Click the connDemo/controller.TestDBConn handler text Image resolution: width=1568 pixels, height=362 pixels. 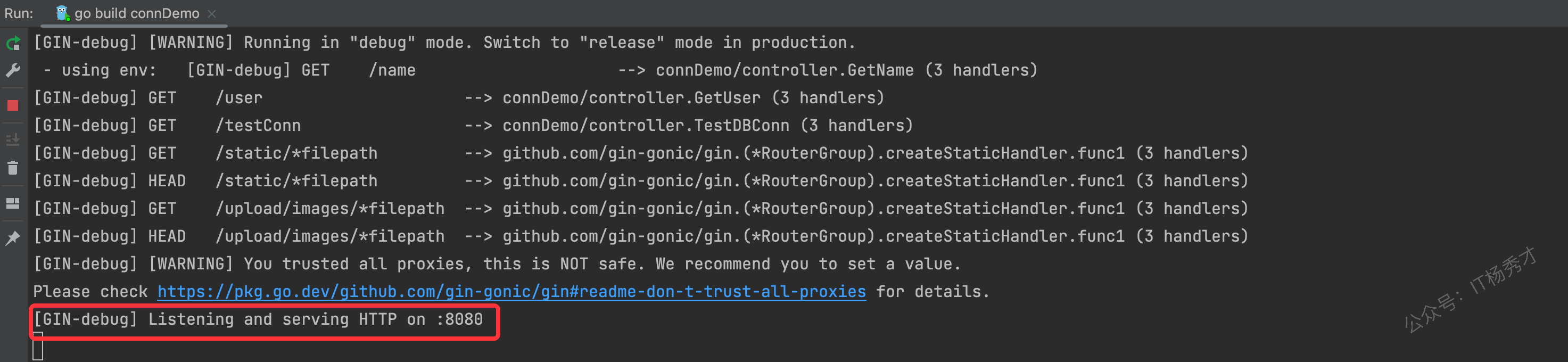pyautogui.click(x=646, y=126)
